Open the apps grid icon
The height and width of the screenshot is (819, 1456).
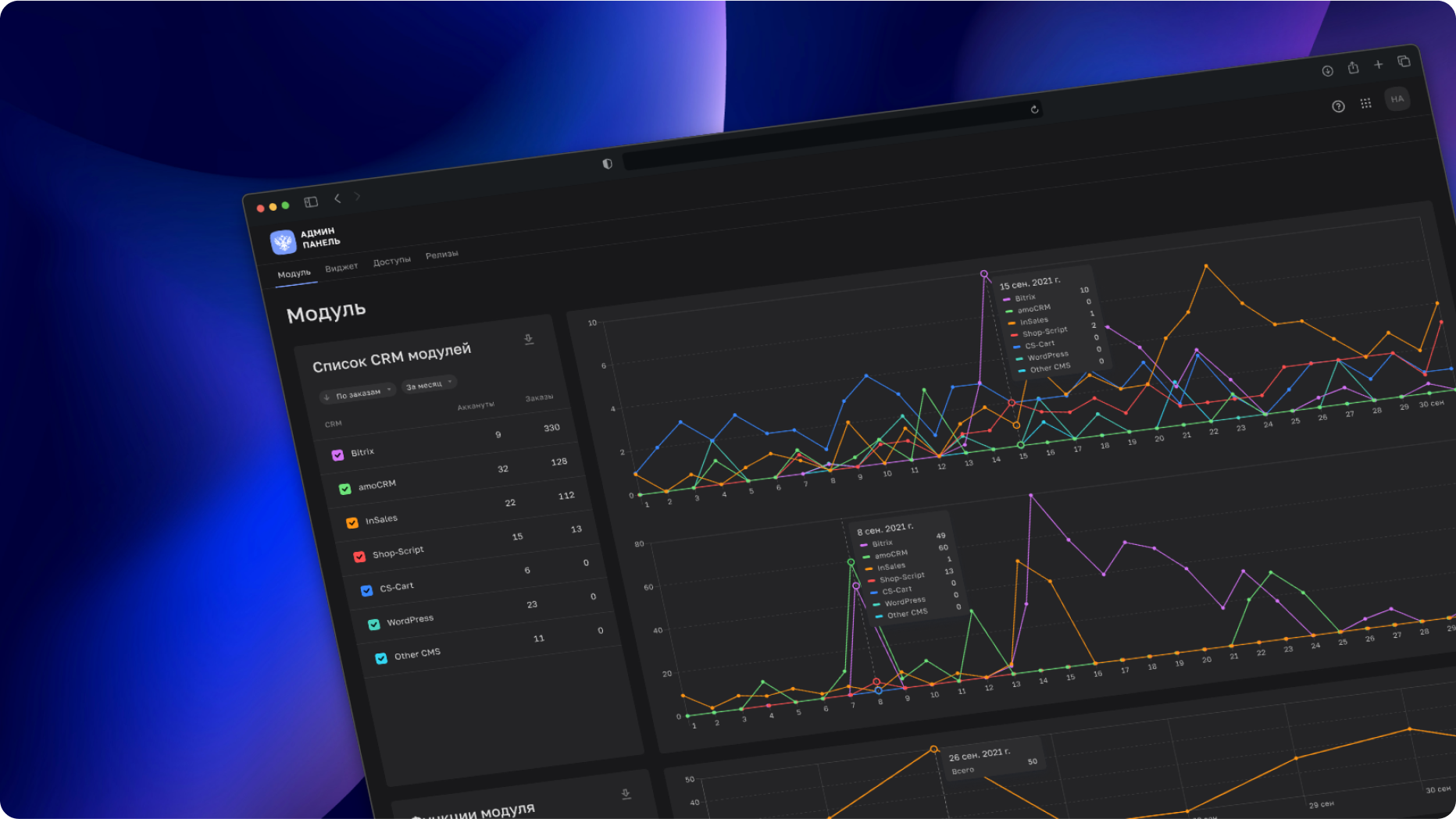tap(1365, 103)
